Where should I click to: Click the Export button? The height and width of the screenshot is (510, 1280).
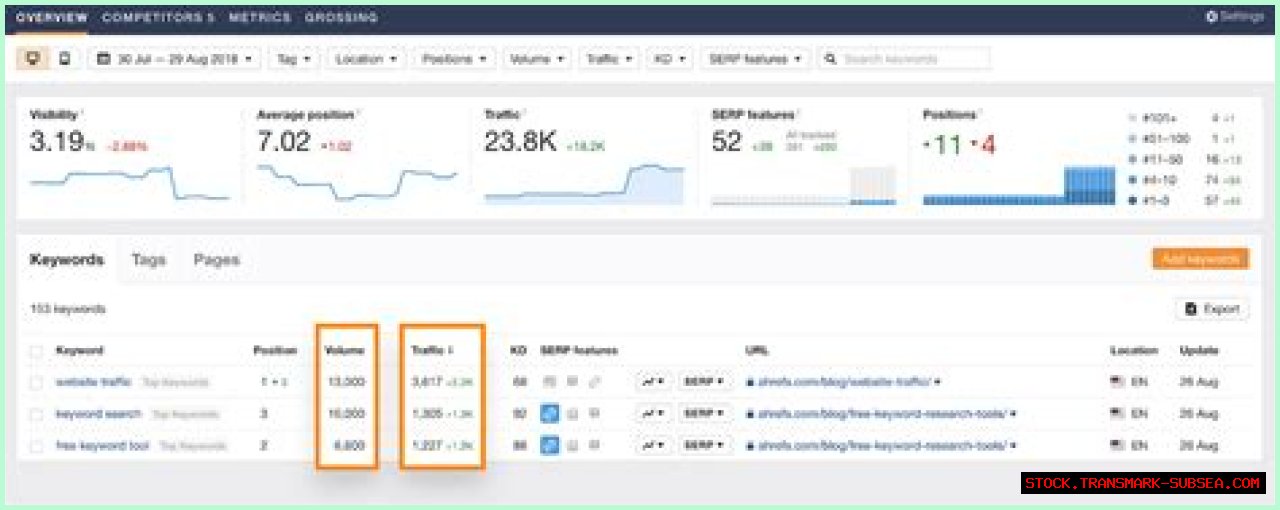coord(1212,309)
